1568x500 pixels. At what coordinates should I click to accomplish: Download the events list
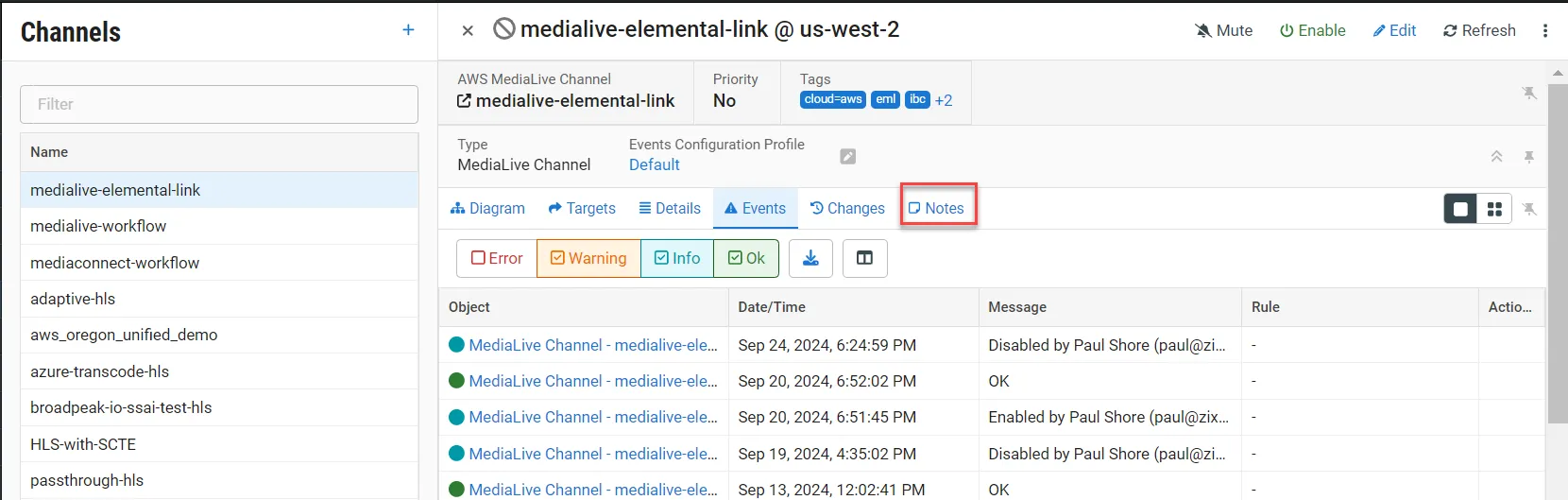click(x=810, y=258)
